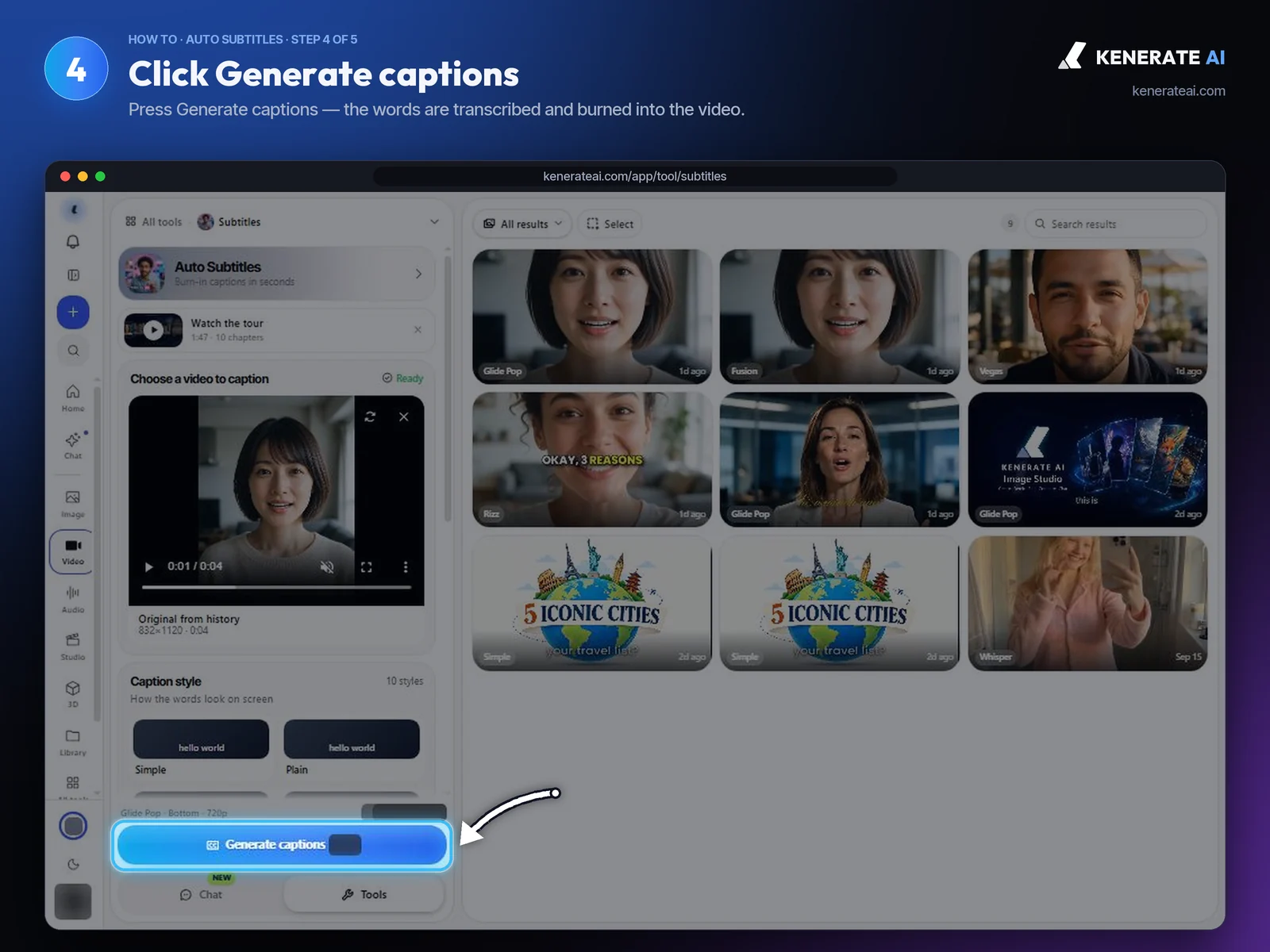1270x952 pixels.
Task: Expand the Auto Subtitles chevron
Action: (418, 274)
